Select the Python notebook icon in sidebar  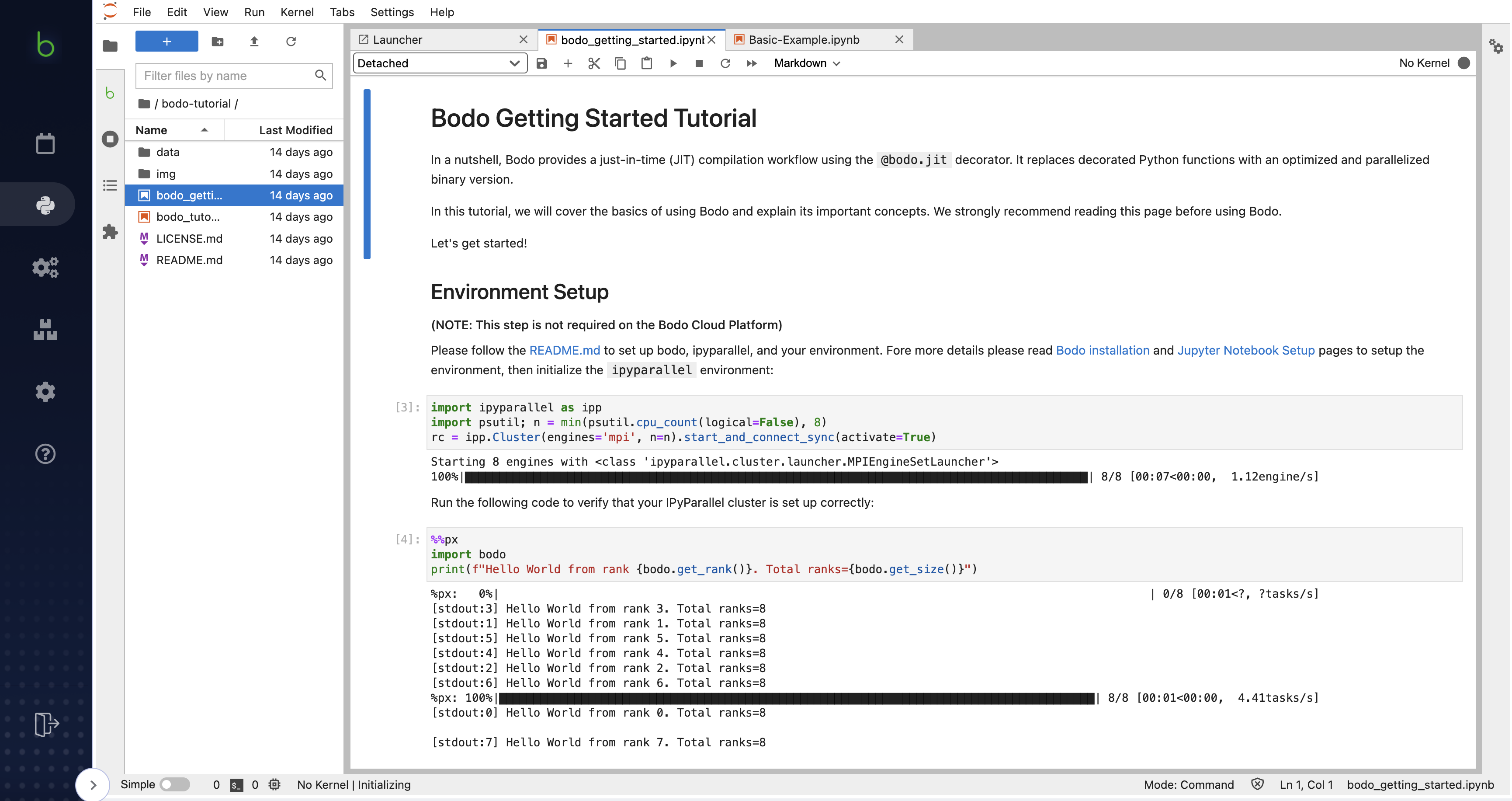tap(45, 205)
